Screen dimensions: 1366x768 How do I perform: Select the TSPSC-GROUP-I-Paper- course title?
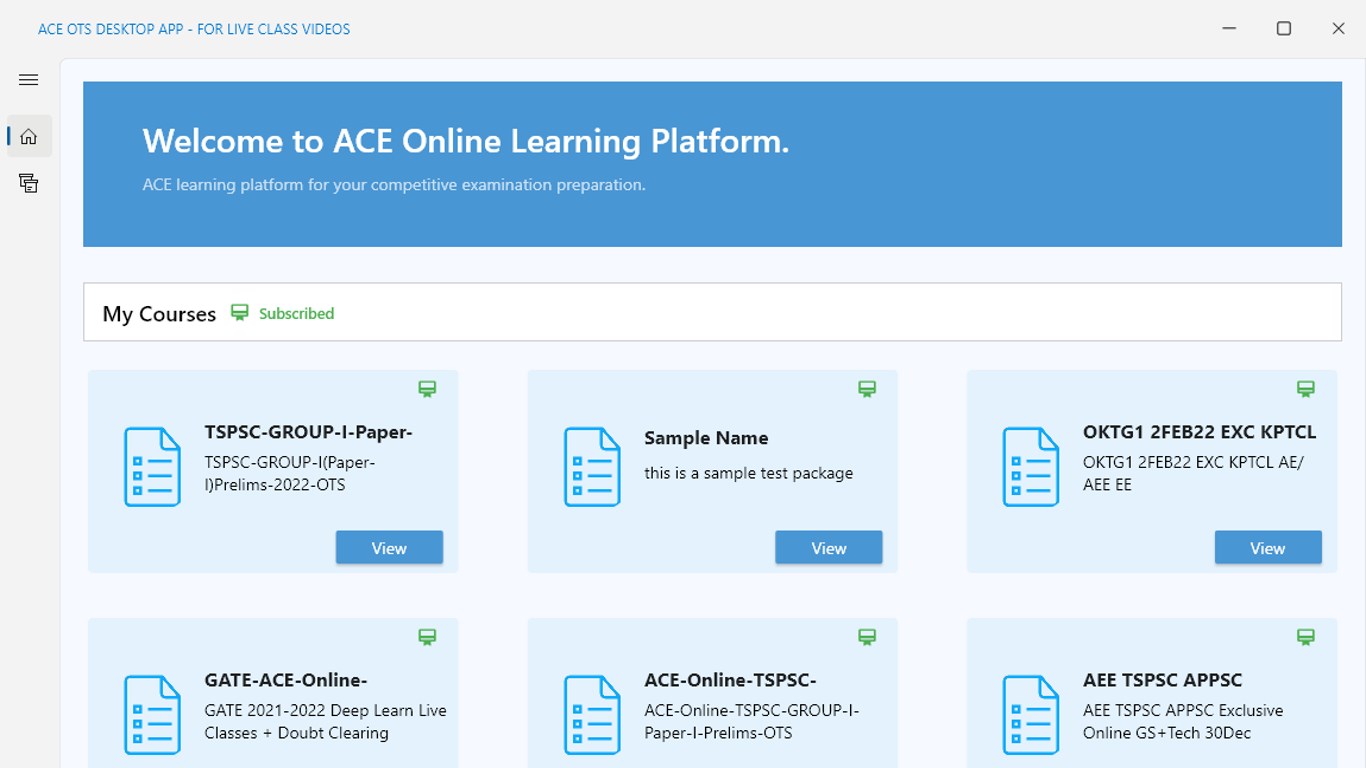pyautogui.click(x=309, y=432)
